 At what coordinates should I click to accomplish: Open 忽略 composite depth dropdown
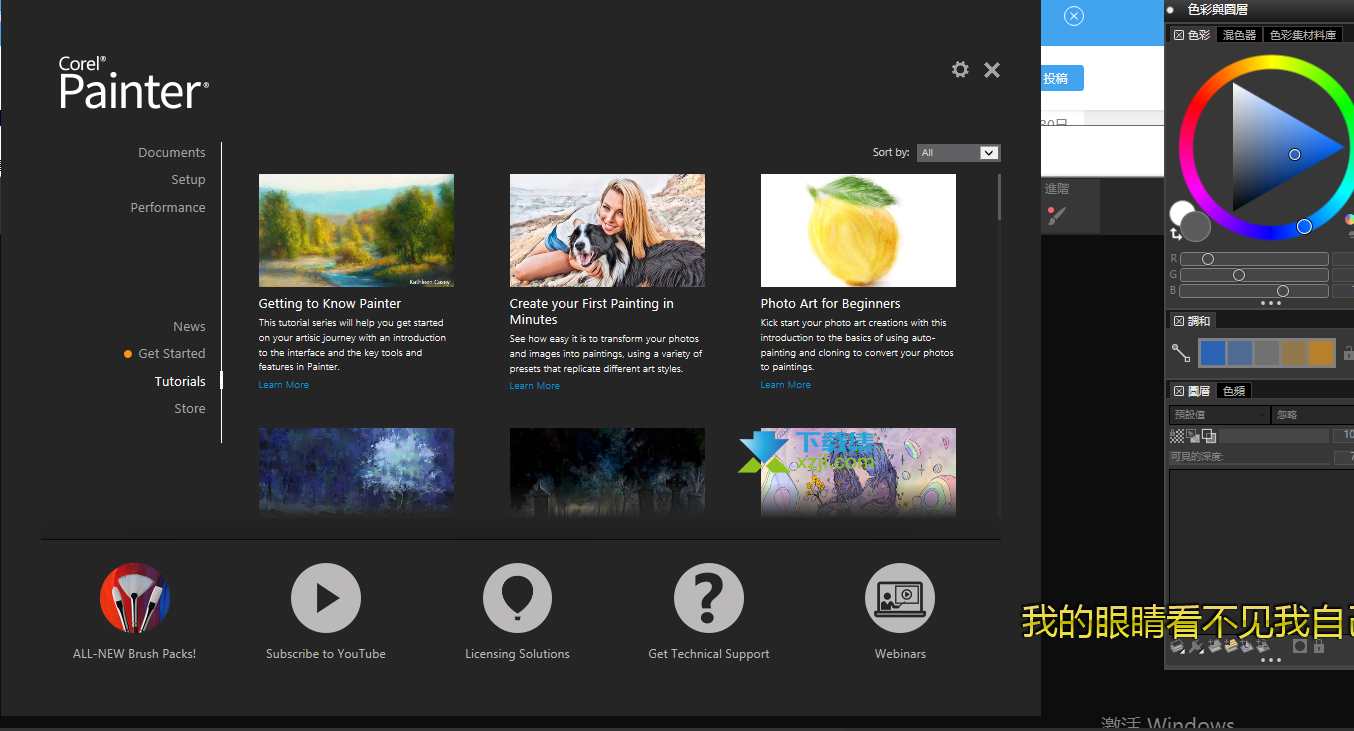(x=1313, y=415)
